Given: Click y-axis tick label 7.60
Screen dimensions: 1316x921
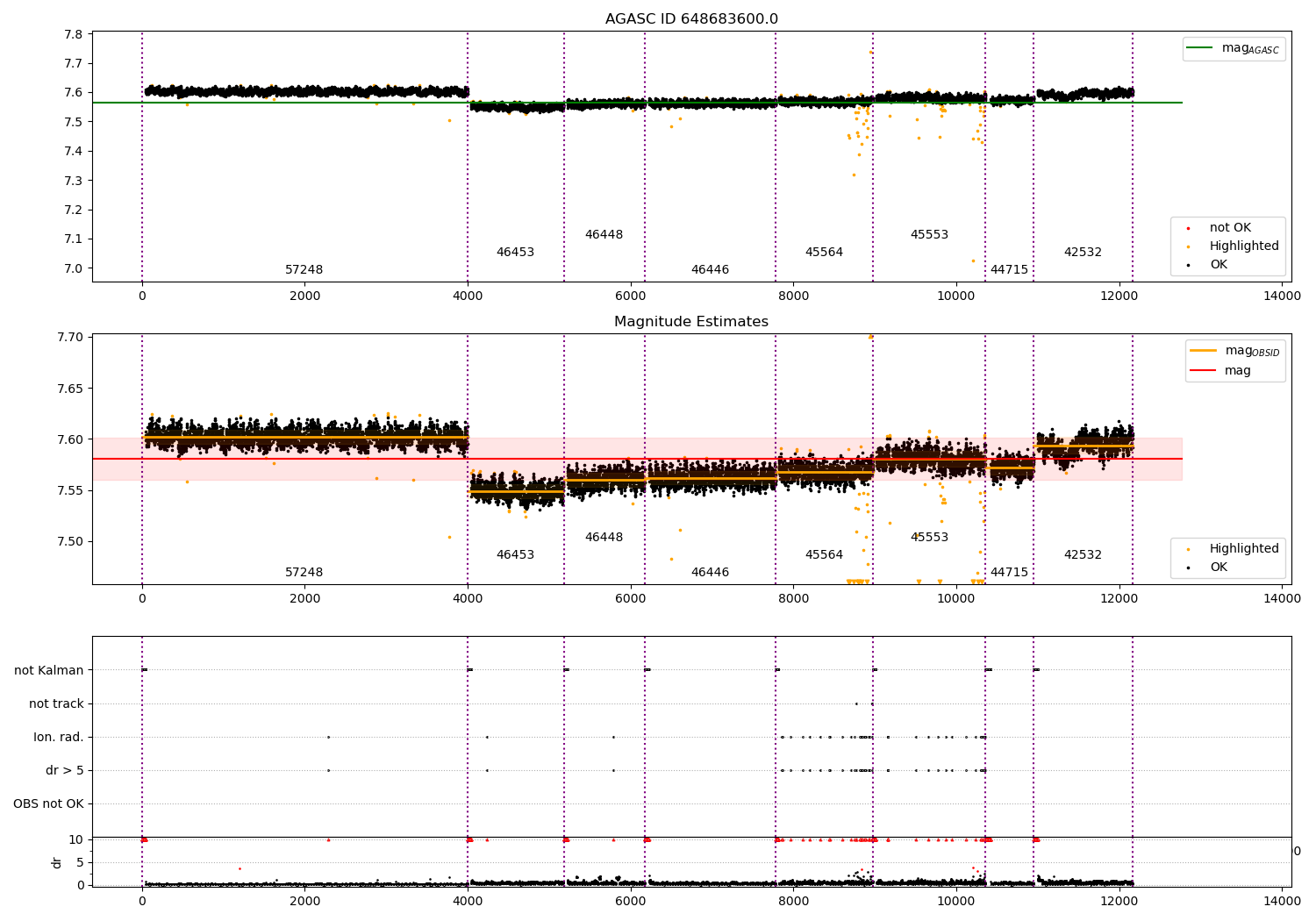Looking at the screenshot, I should coord(70,439).
